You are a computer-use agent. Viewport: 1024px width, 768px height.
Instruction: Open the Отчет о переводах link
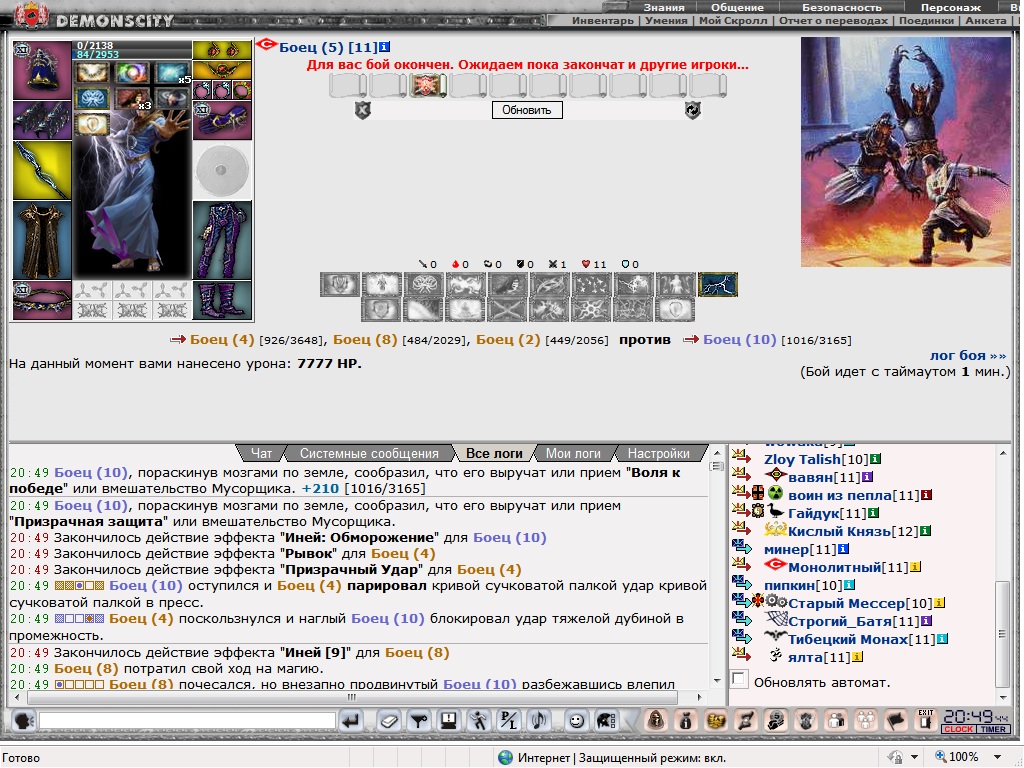point(833,21)
